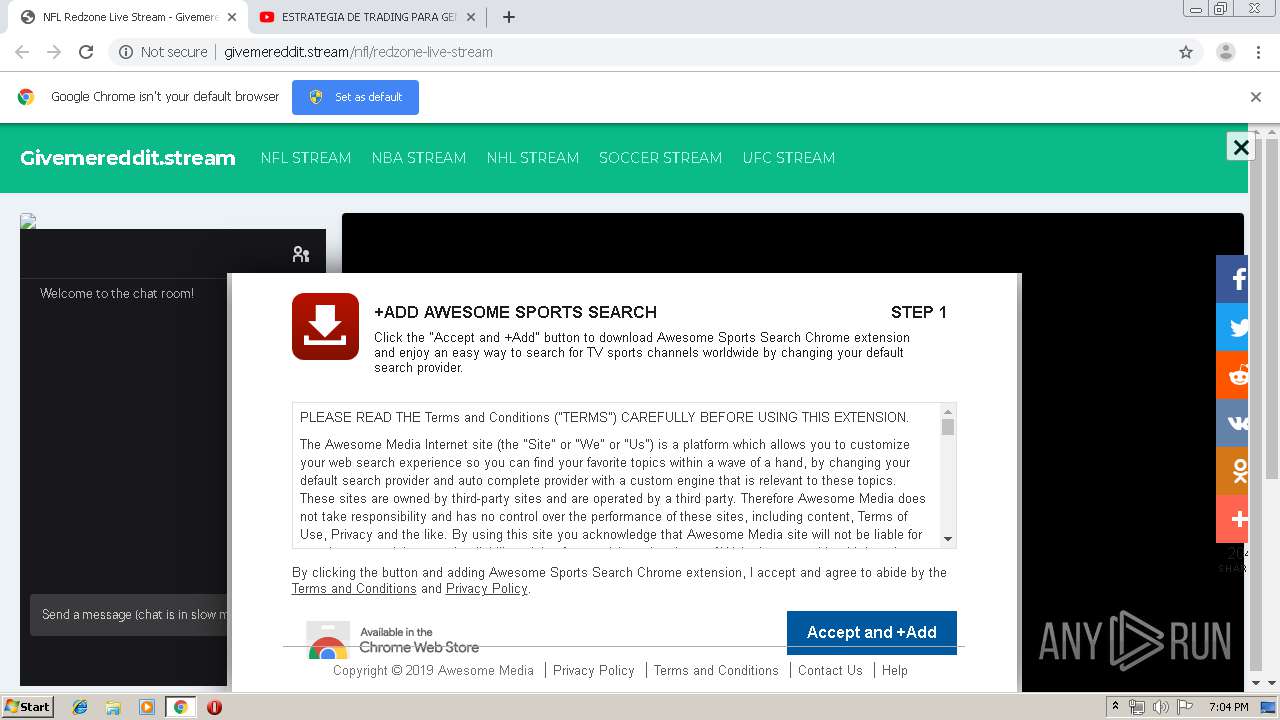Open Privacy Policy link in agreement text
The width and height of the screenshot is (1280, 720).
click(487, 589)
